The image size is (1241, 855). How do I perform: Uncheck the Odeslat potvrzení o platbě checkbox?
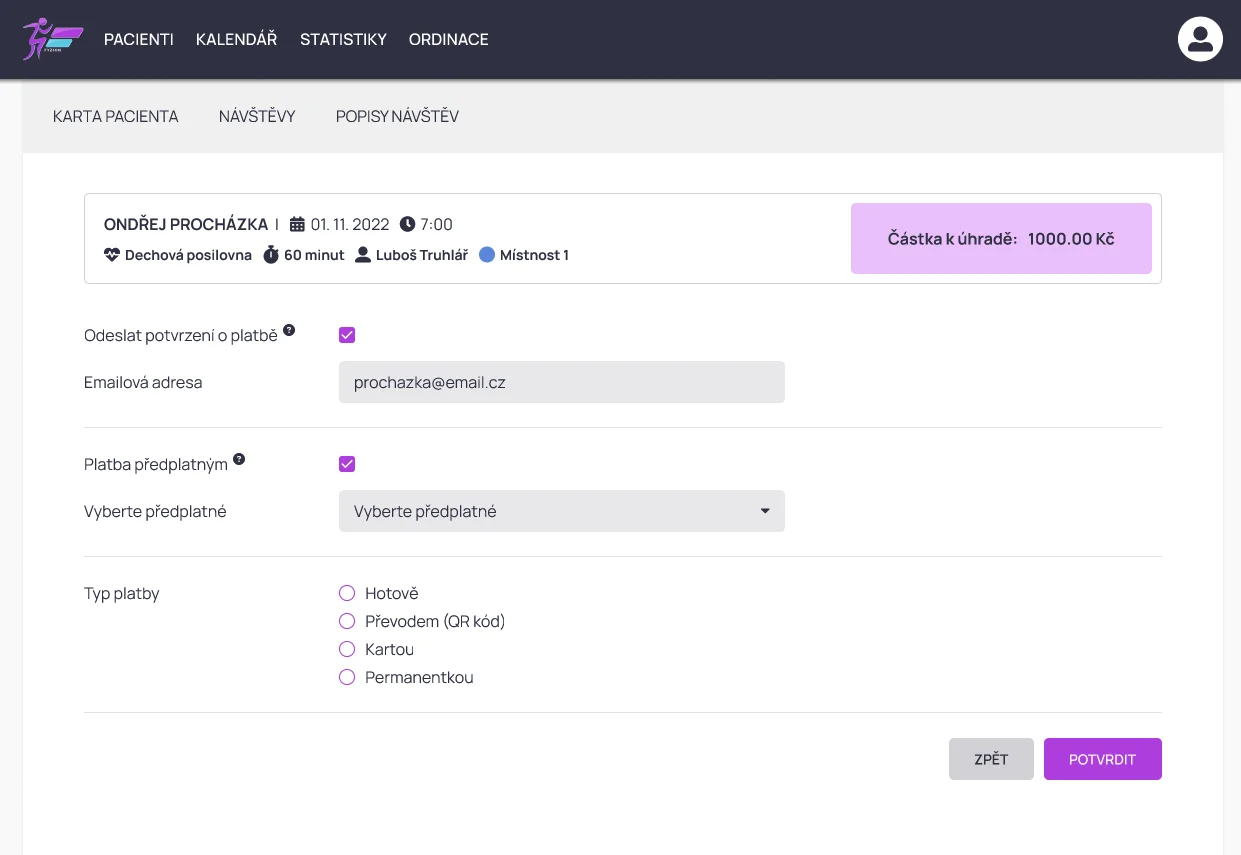347,335
